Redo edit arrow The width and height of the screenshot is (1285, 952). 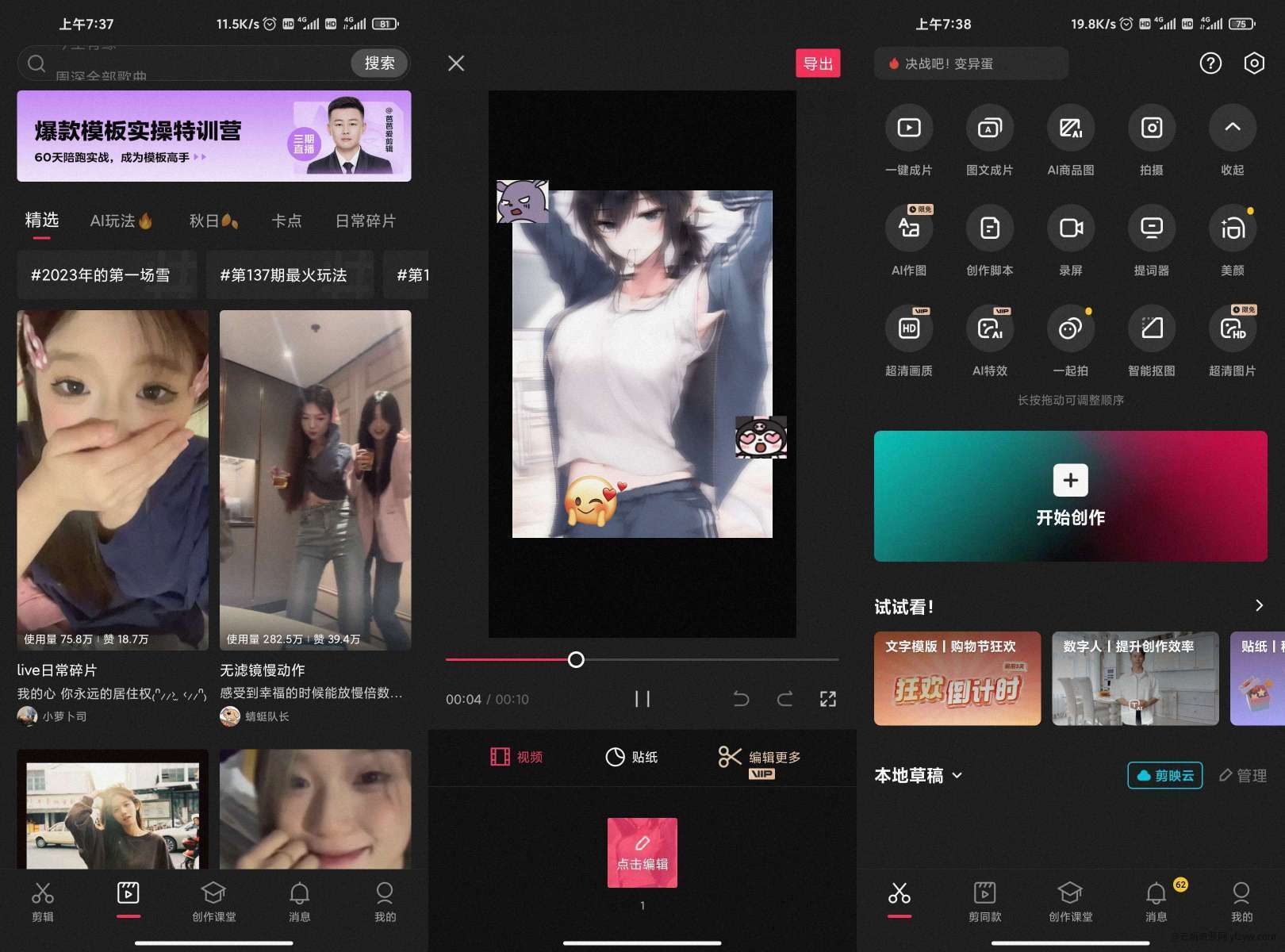pyautogui.click(x=784, y=699)
